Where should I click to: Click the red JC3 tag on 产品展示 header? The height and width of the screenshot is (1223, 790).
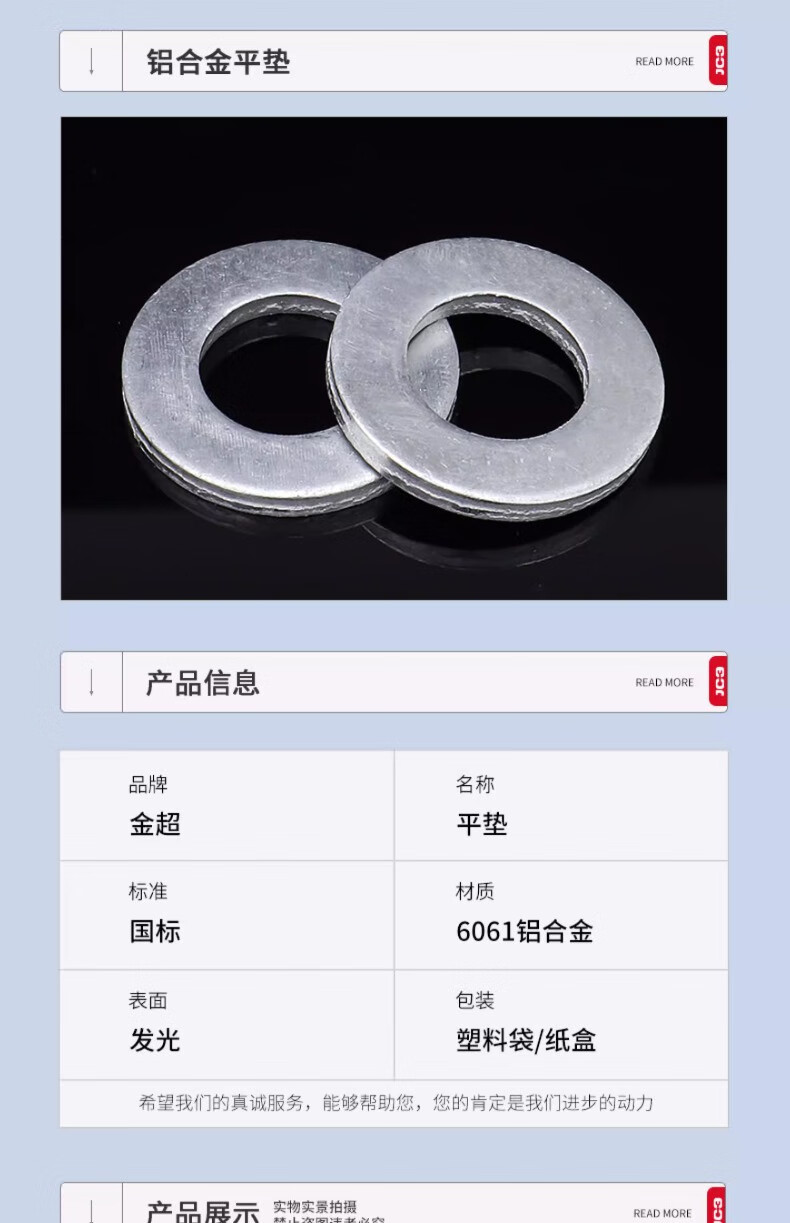click(x=718, y=1205)
